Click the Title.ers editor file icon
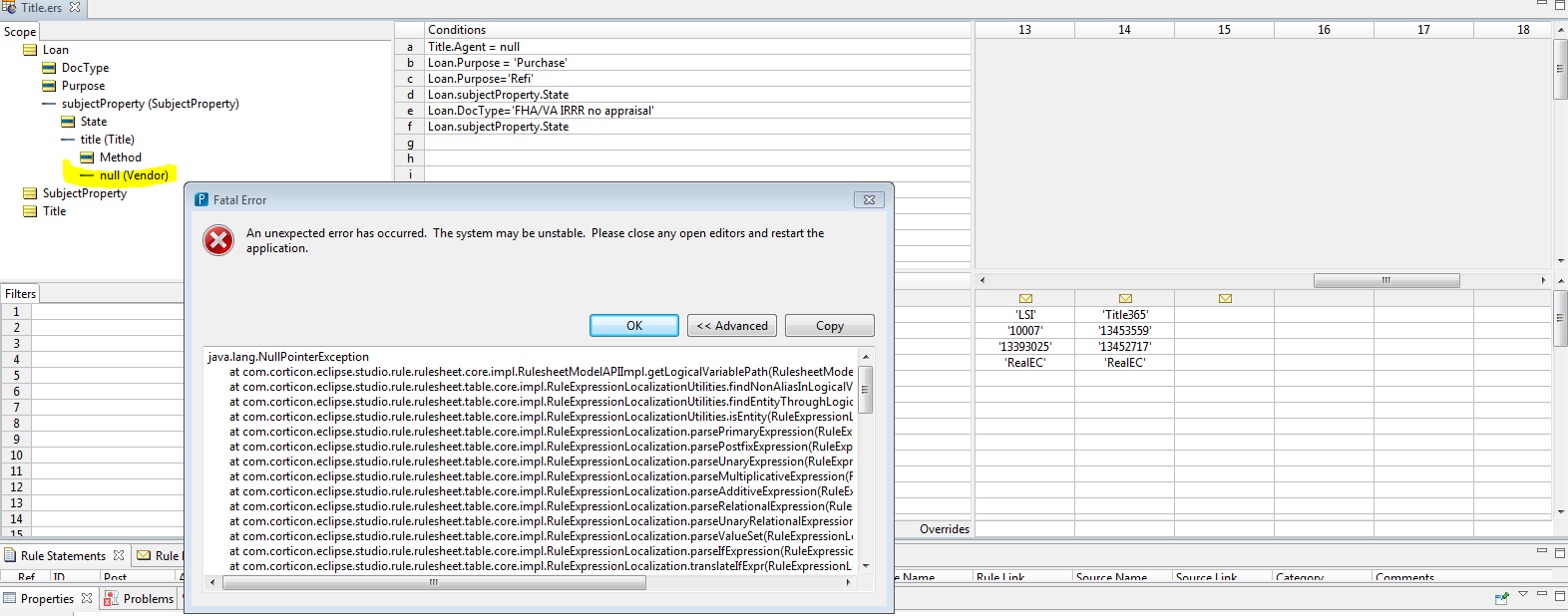 click(9, 7)
